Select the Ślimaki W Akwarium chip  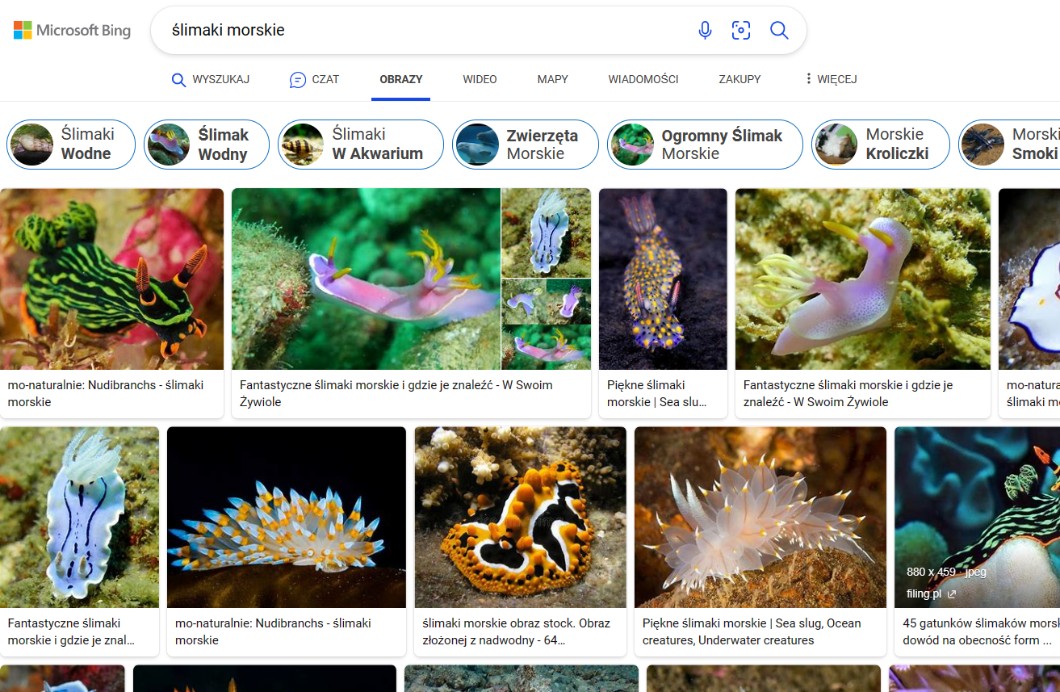coord(360,144)
